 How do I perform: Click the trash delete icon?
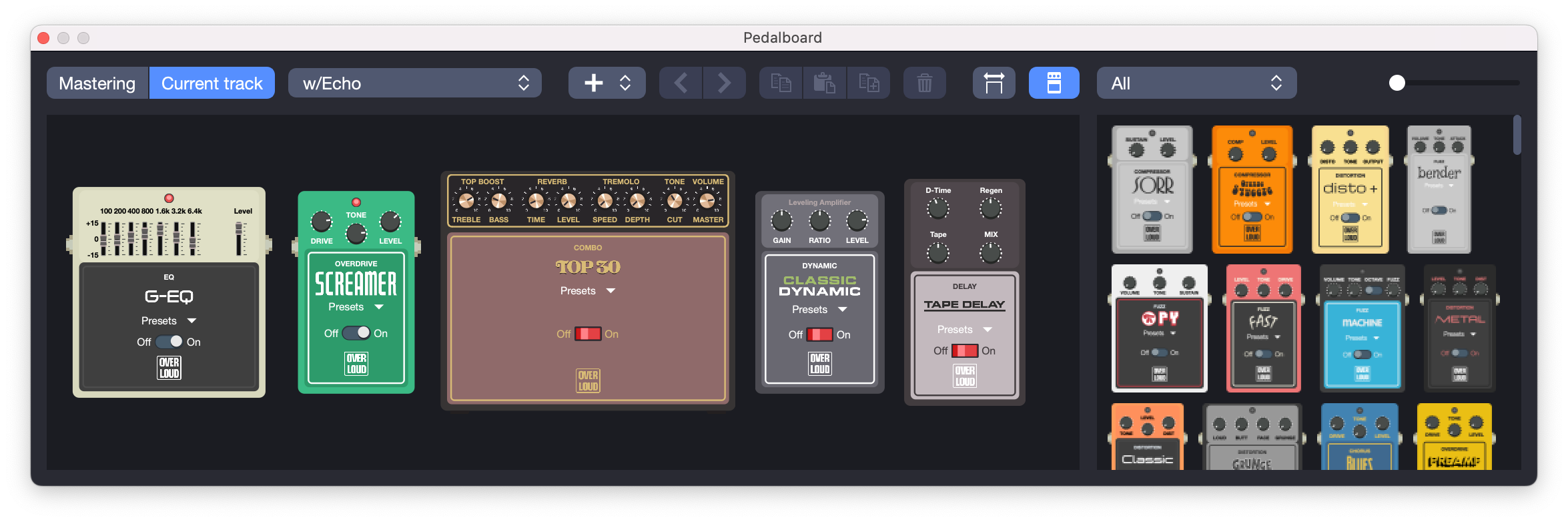click(925, 83)
